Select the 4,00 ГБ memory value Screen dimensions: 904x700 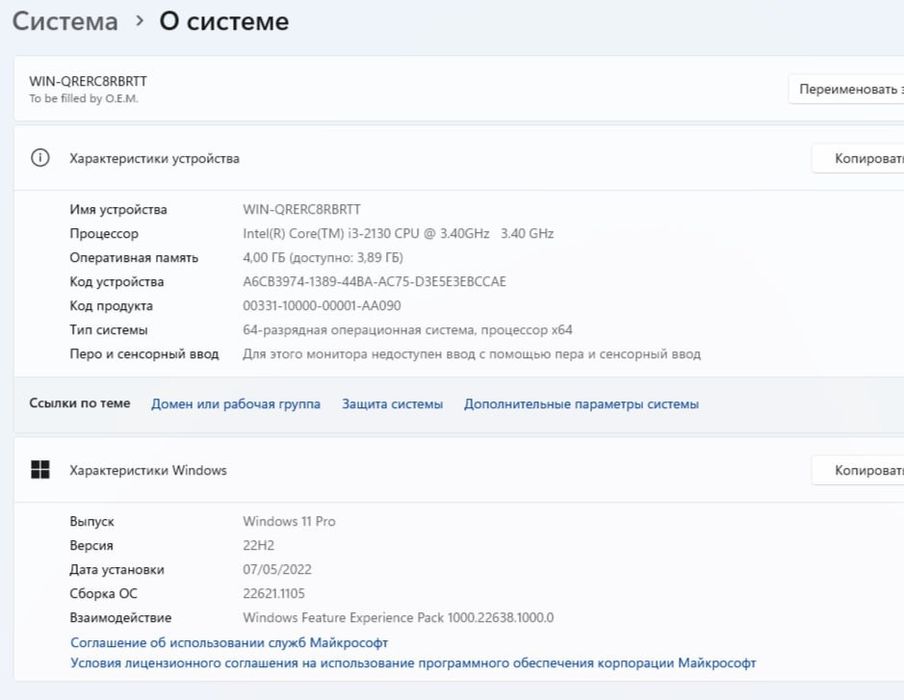point(323,258)
